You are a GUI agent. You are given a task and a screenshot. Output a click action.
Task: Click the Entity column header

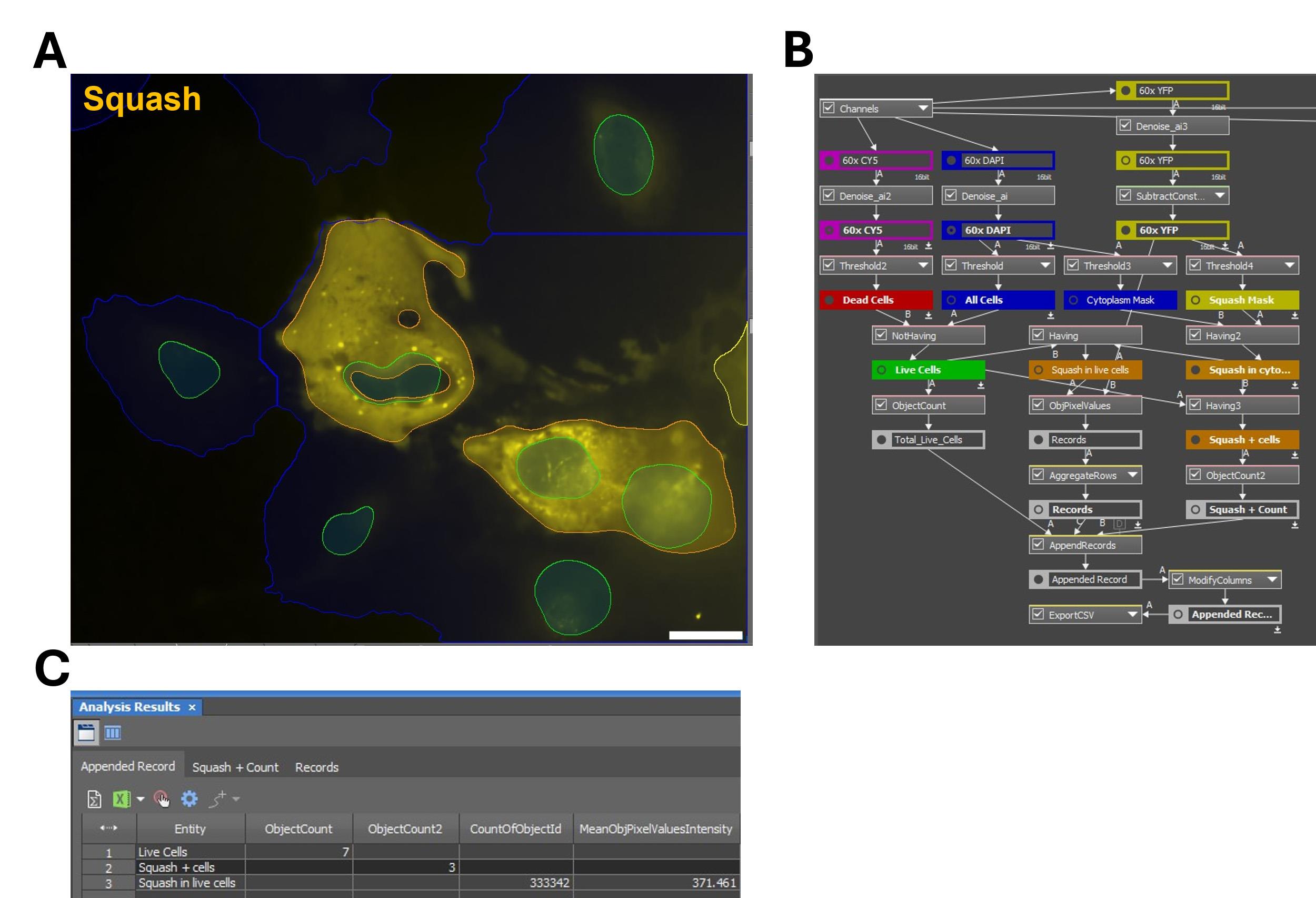pyautogui.click(x=190, y=829)
